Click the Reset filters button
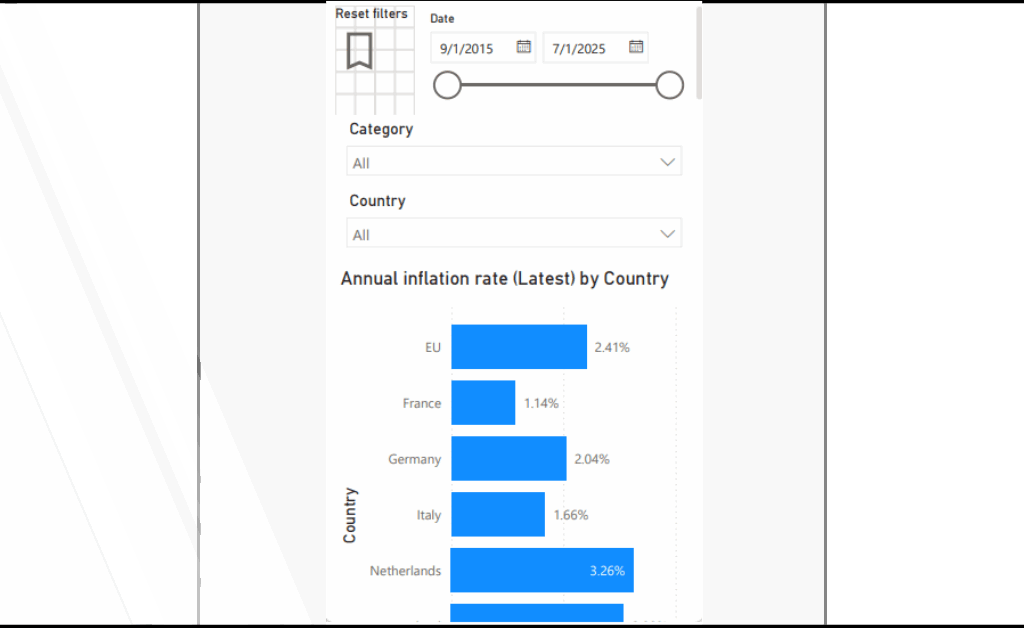Viewport: 1024px width, 628px height. click(372, 14)
